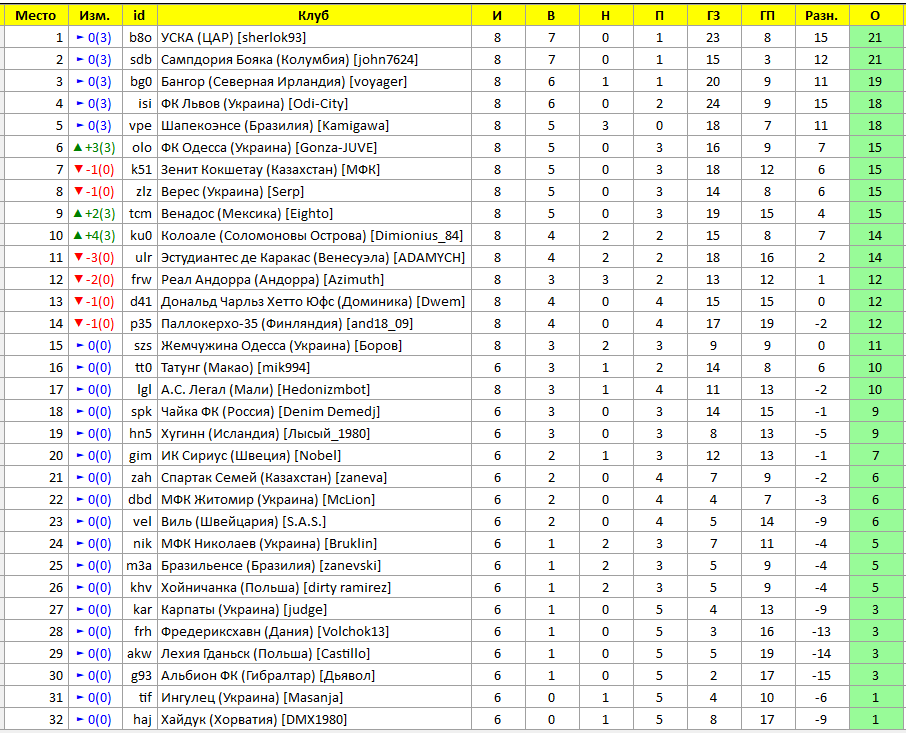This screenshot has height=733, width=906.
Task: Click change value -3(0) for Эстудиантес де Каракас
Action: [100, 258]
